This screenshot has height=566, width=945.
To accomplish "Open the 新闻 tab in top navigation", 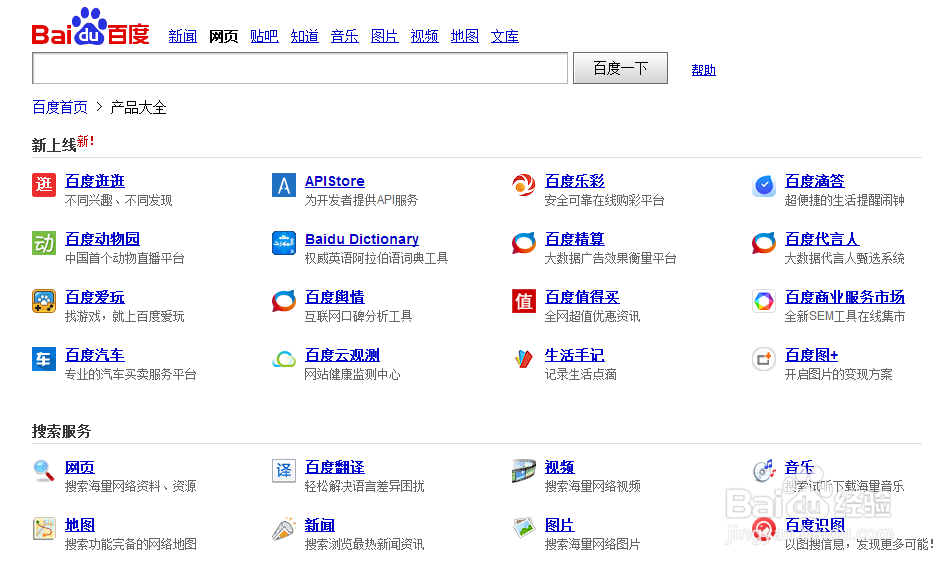I will pyautogui.click(x=183, y=36).
